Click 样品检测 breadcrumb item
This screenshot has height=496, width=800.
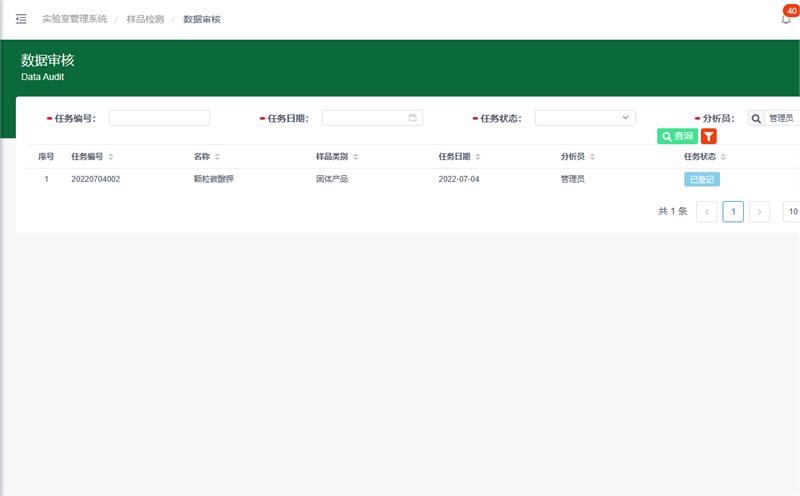pos(145,19)
